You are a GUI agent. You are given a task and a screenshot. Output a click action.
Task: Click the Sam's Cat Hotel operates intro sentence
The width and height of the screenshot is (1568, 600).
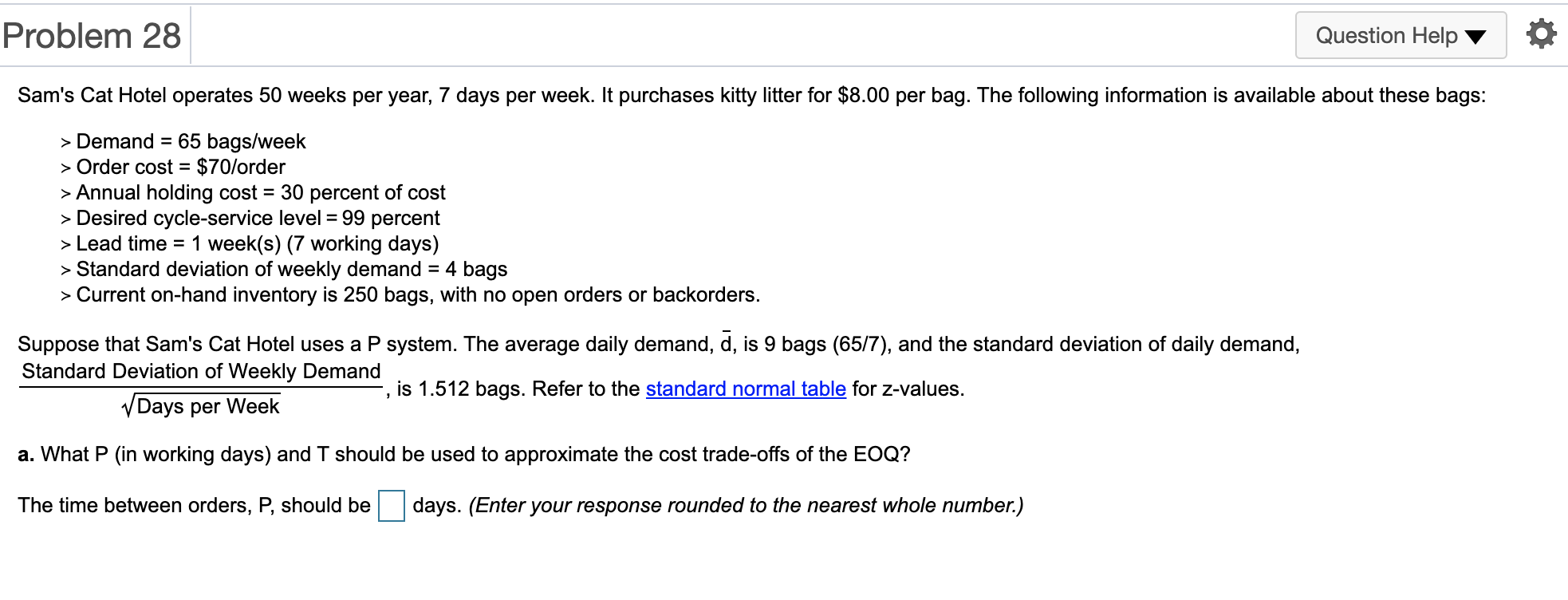click(x=751, y=95)
